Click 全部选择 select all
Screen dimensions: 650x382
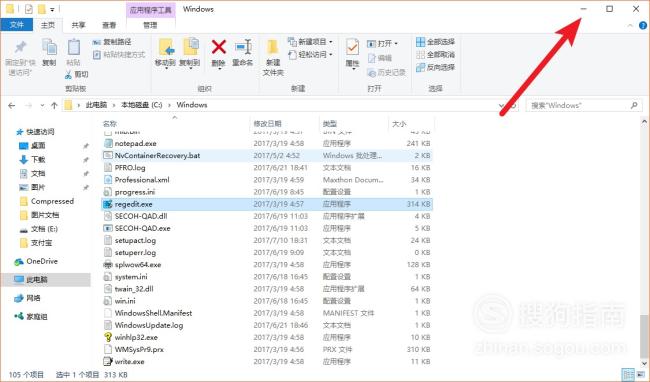click(x=435, y=42)
